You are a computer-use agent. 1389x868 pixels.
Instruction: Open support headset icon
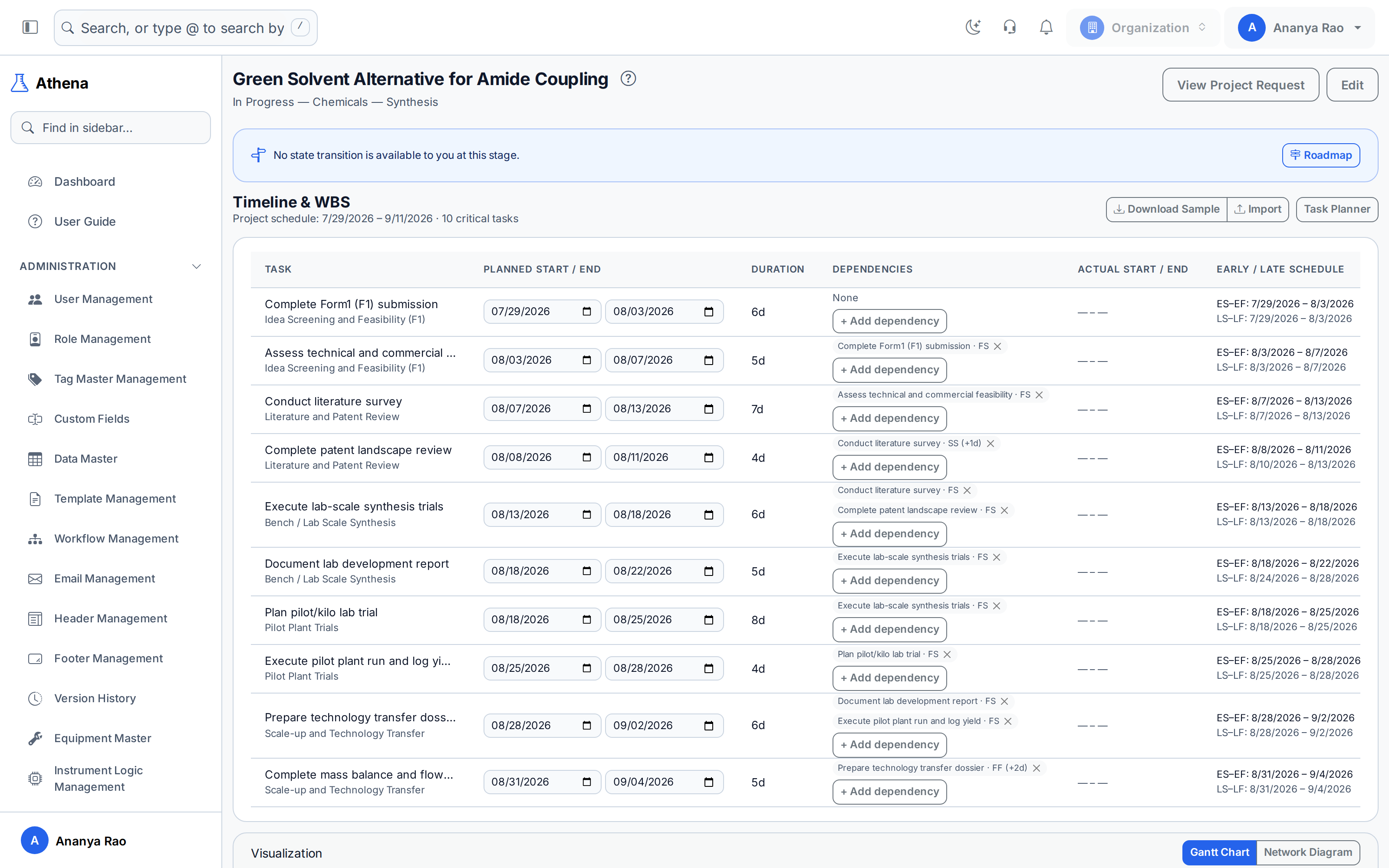click(x=1010, y=27)
